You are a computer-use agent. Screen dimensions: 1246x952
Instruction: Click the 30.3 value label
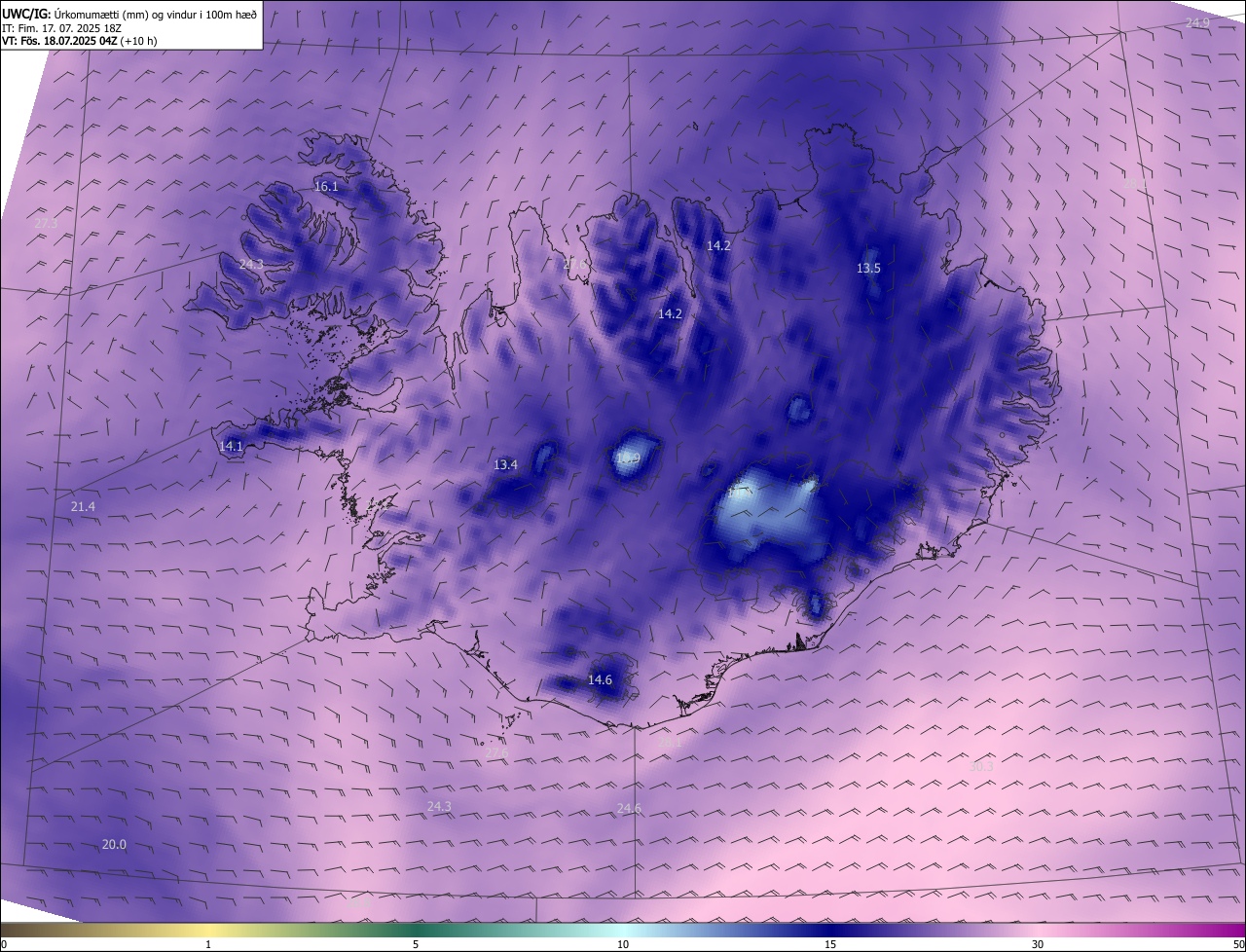click(981, 766)
